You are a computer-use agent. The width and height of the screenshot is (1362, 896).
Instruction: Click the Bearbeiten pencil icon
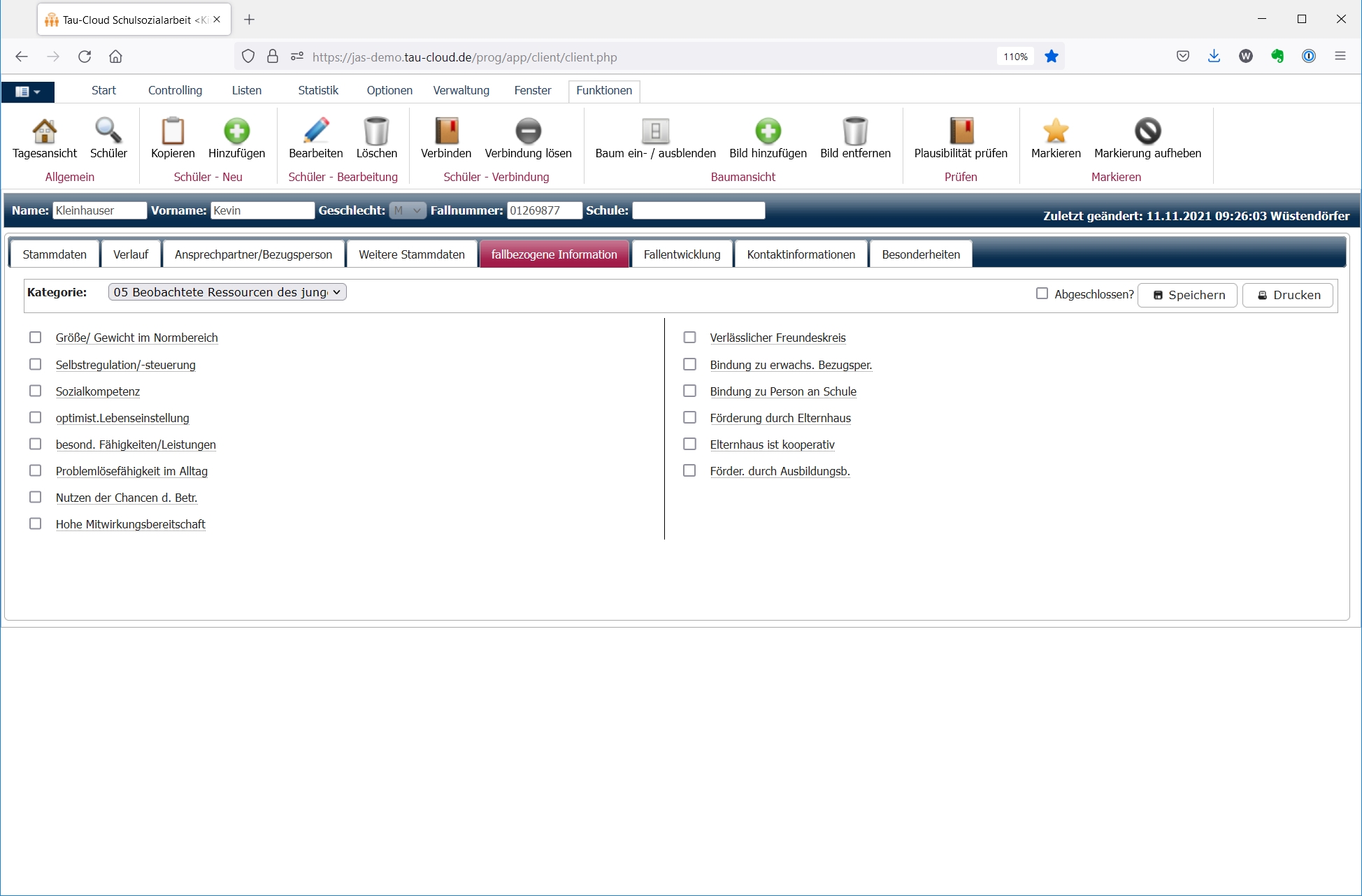[x=316, y=131]
